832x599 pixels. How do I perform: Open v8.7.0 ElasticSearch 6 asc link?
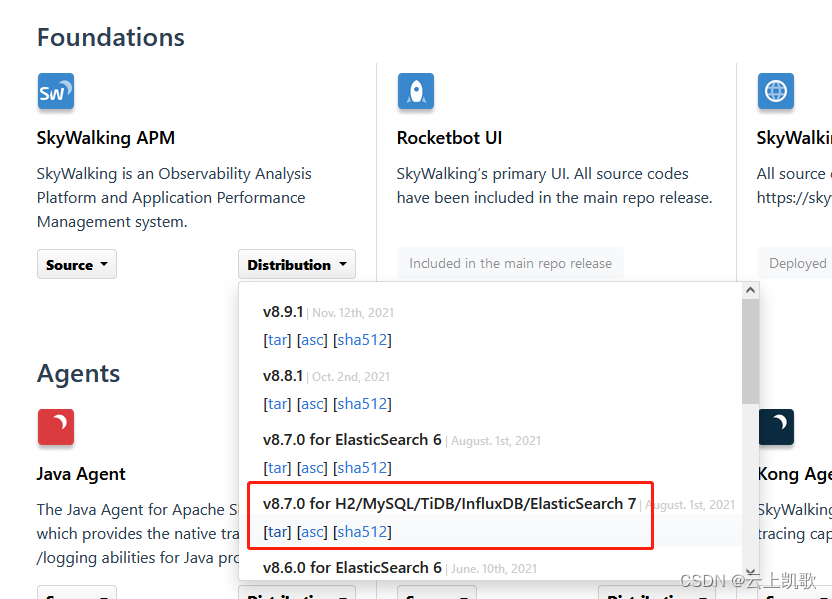click(x=313, y=468)
